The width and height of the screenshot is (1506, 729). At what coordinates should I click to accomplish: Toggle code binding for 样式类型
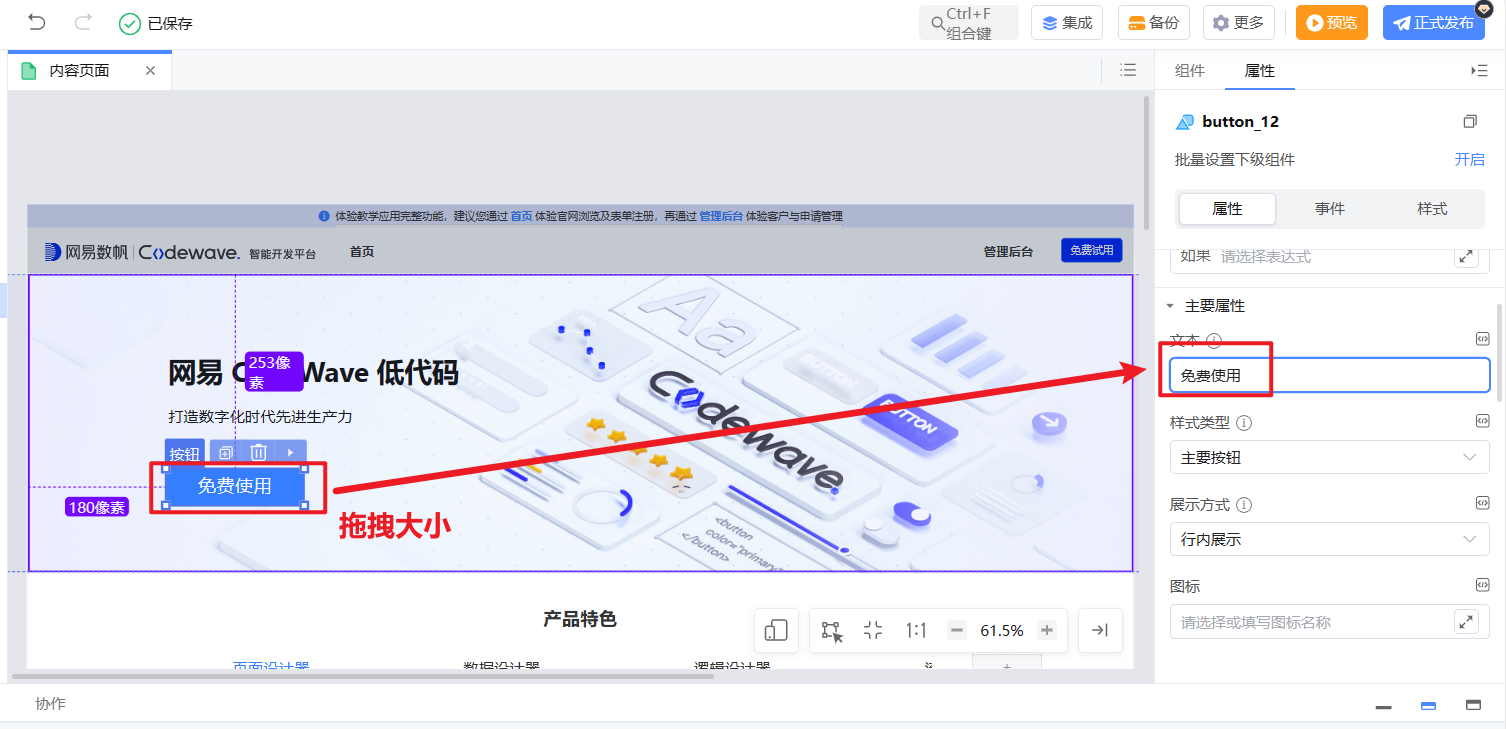pos(1484,421)
